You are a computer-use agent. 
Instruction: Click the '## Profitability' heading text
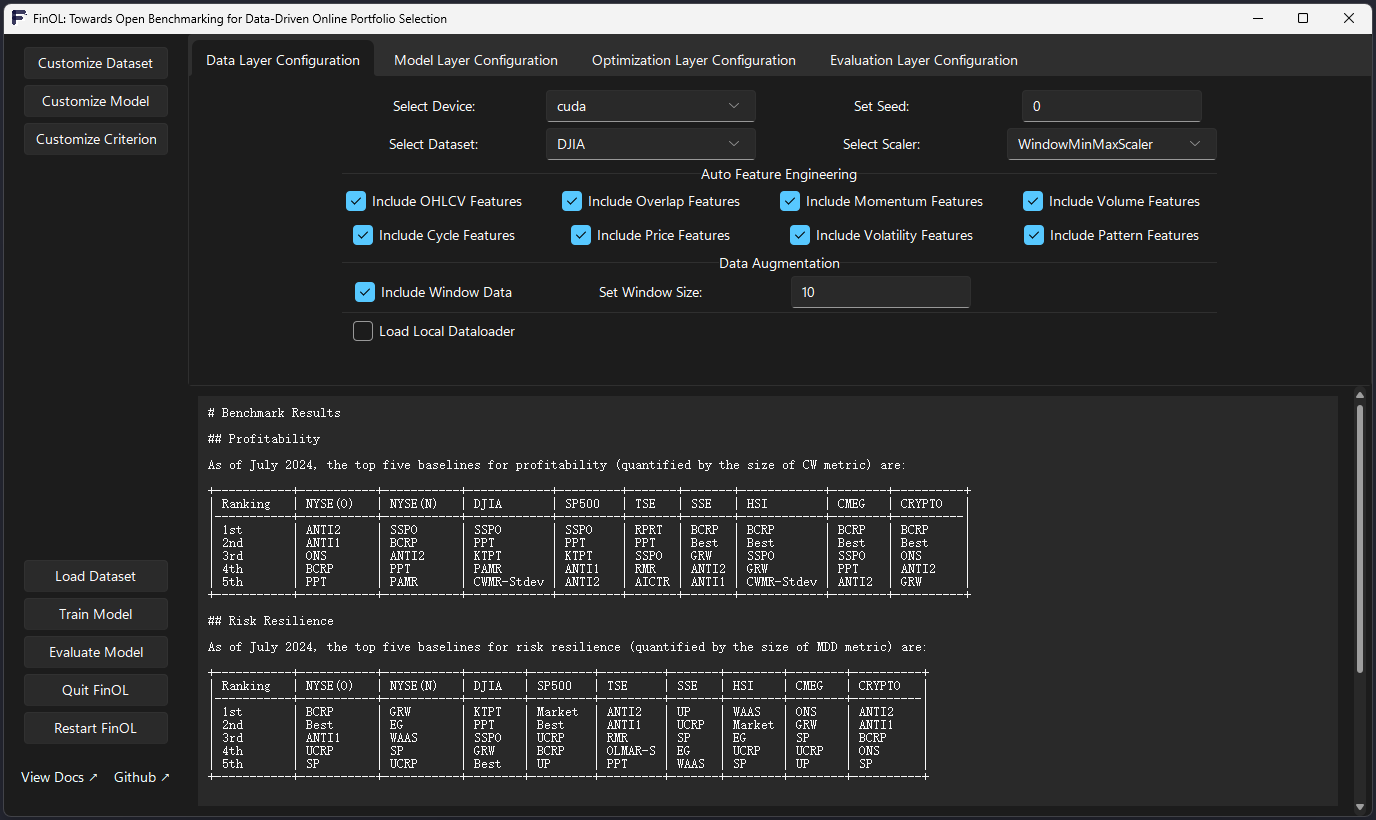point(264,439)
